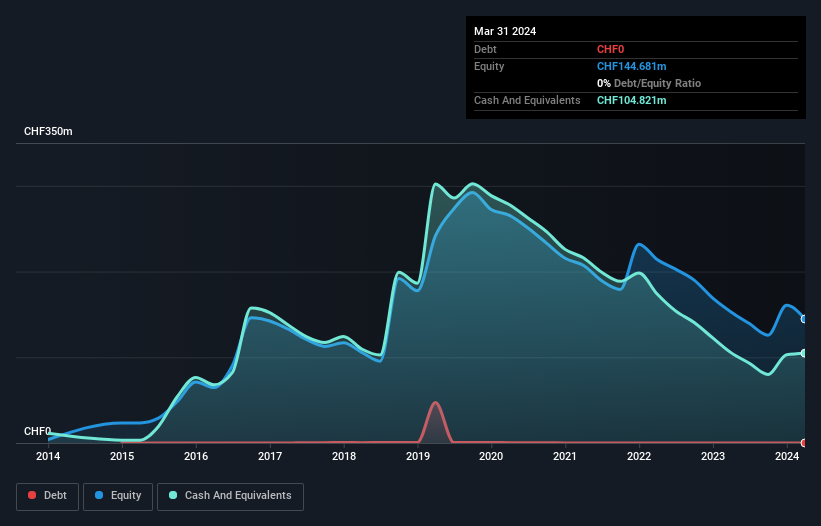Viewport: 821px width, 526px height.
Task: Click the red Debt endpoint marker
Action: [x=803, y=443]
